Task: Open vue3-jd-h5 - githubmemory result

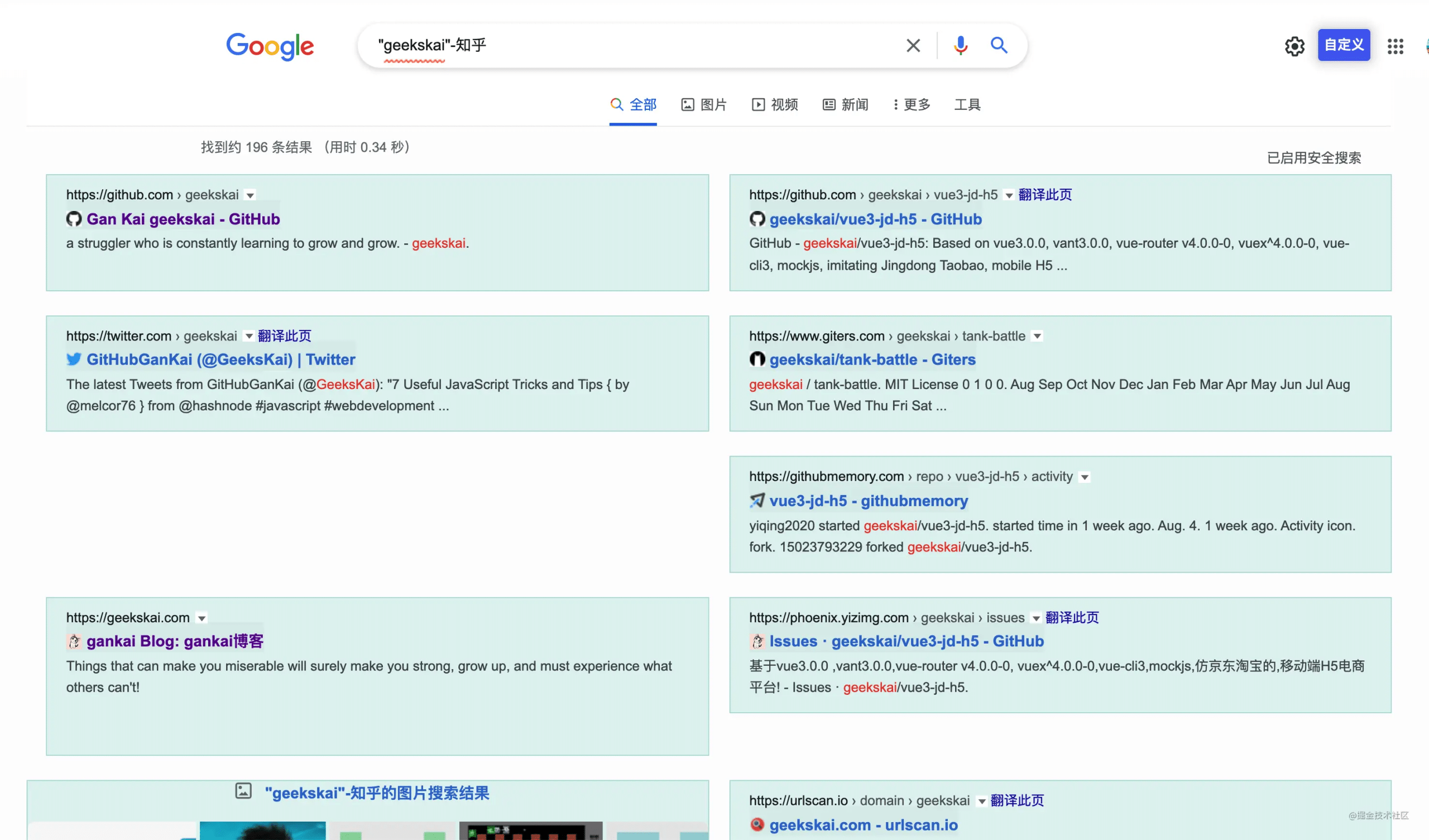Action: pos(869,500)
